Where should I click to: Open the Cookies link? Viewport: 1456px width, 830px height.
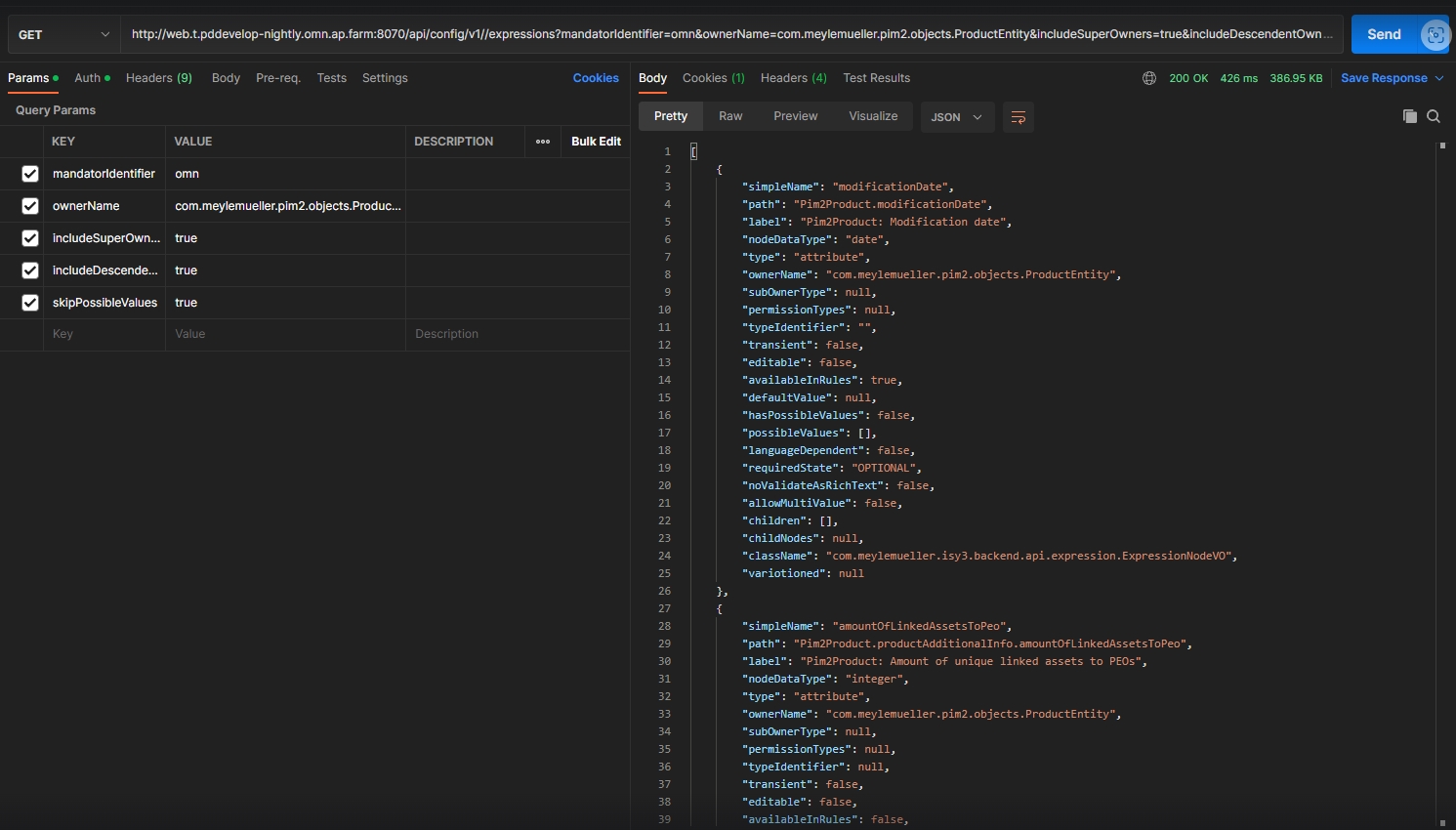[596, 78]
